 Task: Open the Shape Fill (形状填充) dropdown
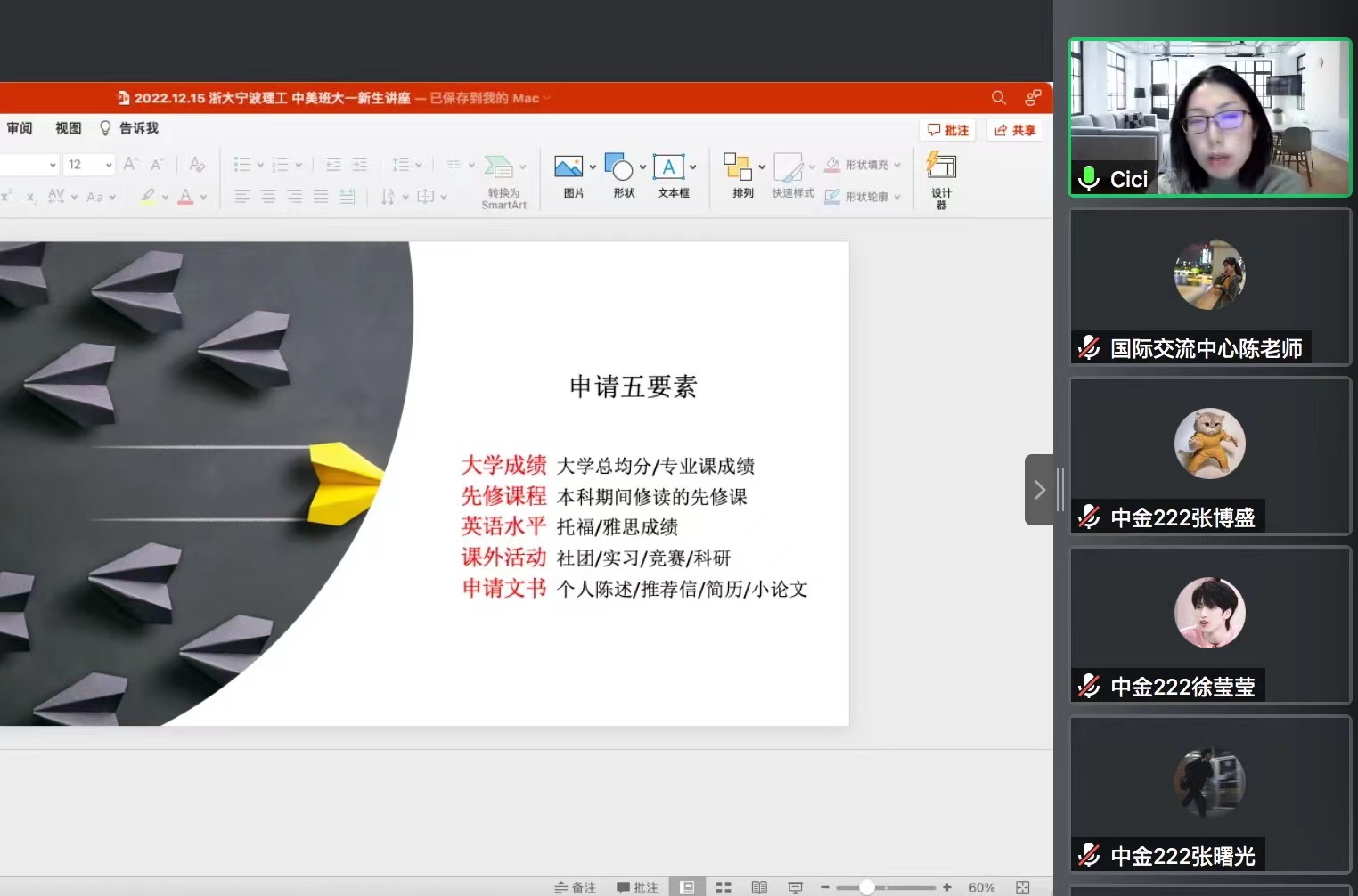tap(897, 165)
